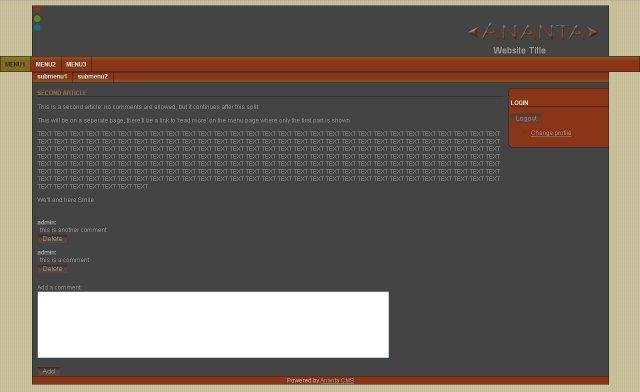Image resolution: width=640 pixels, height=392 pixels.
Task: Click the Logout button
Action: pyautogui.click(x=526, y=118)
